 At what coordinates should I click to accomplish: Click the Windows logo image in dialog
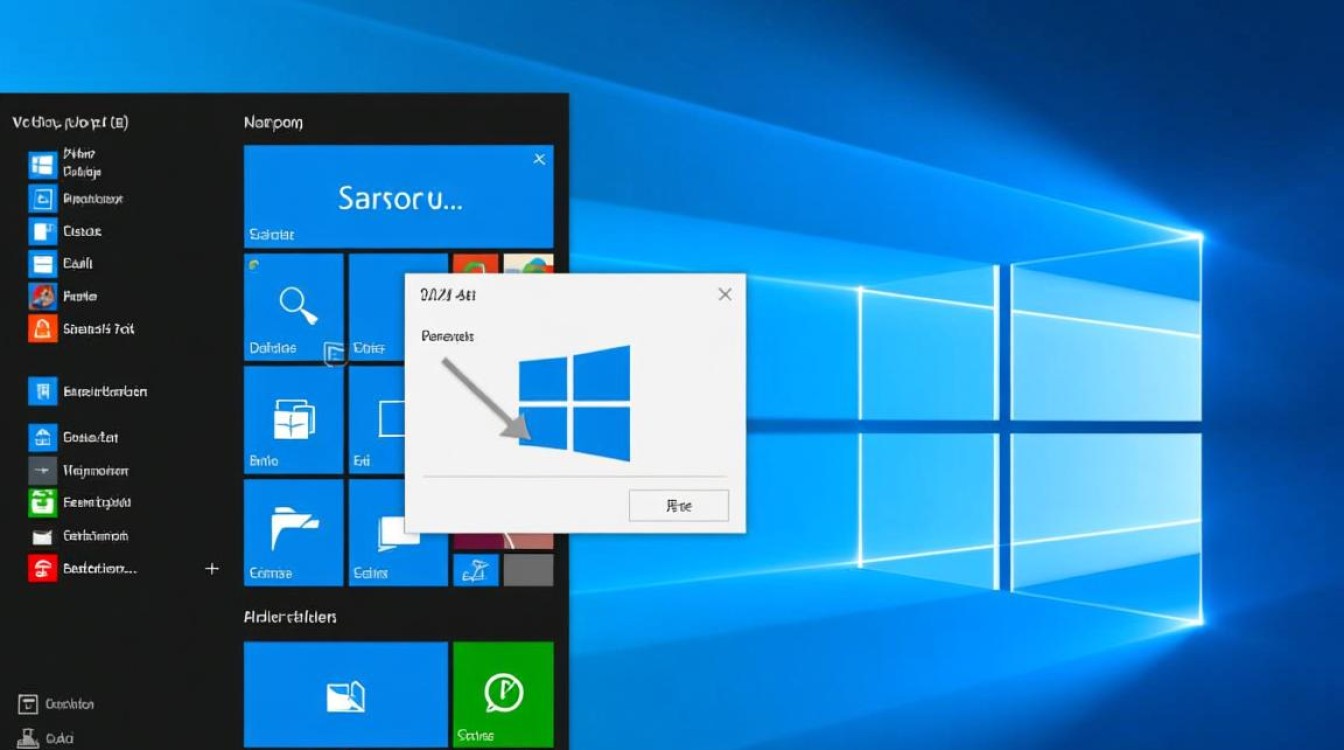click(x=575, y=404)
